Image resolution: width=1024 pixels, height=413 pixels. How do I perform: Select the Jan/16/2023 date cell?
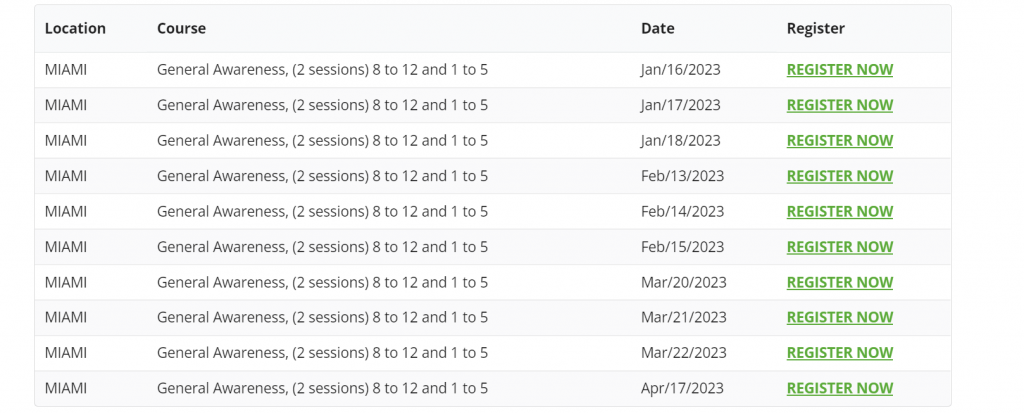[x=680, y=70]
